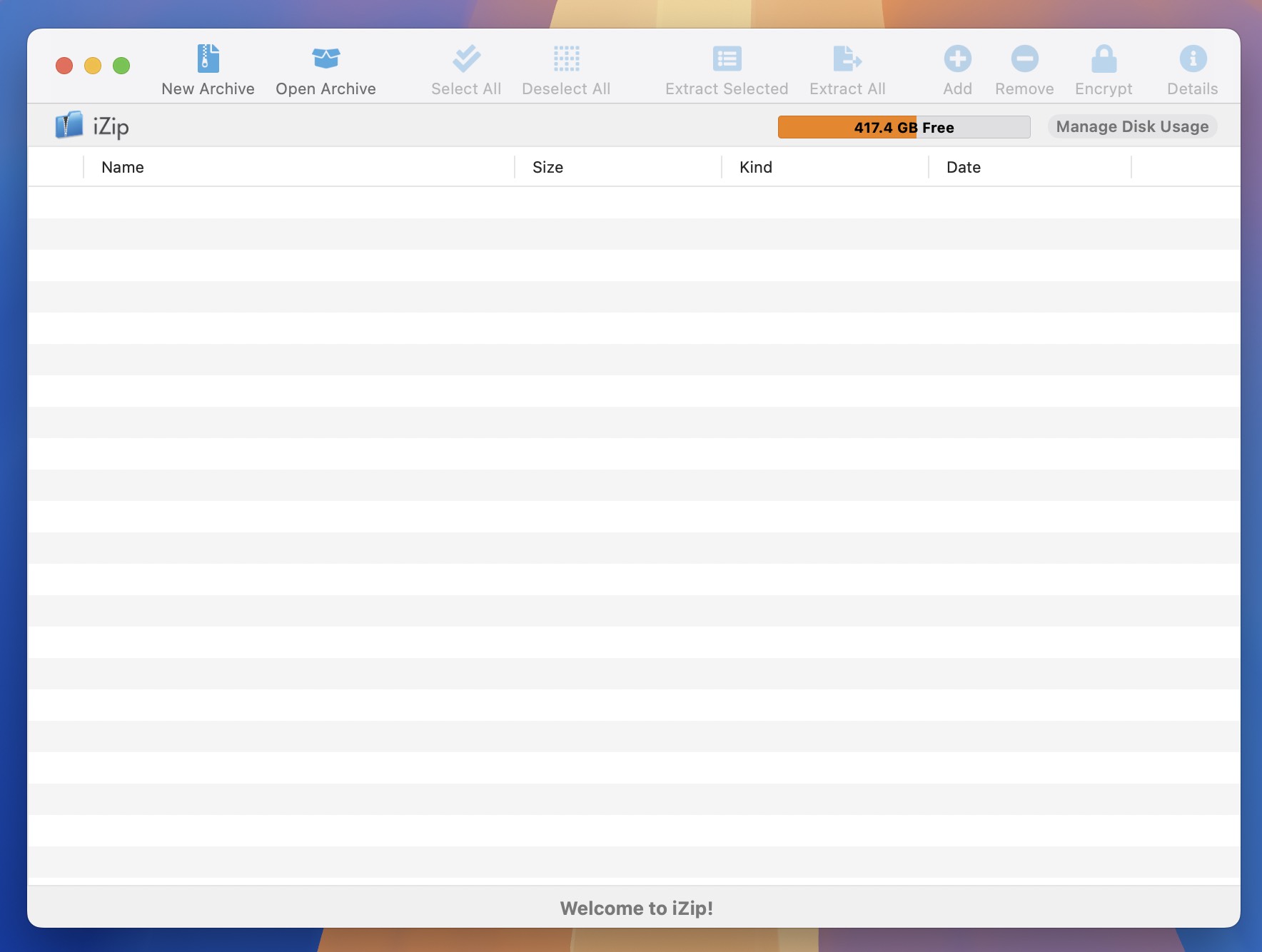Viewport: 1262px width, 952px height.
Task: Open Manage Disk Usage
Action: 1131,126
